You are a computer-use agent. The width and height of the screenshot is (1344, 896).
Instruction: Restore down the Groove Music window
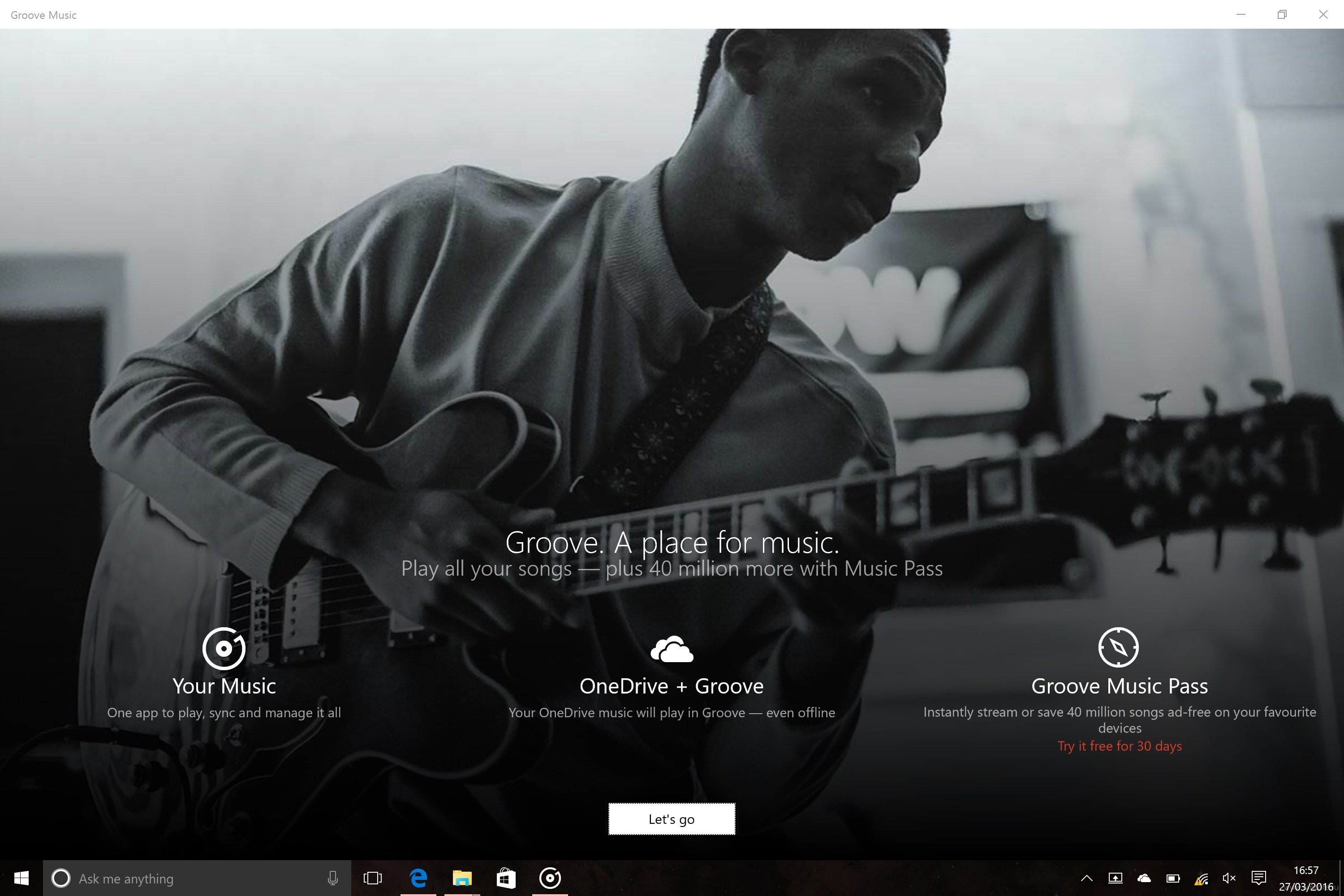(x=1282, y=14)
